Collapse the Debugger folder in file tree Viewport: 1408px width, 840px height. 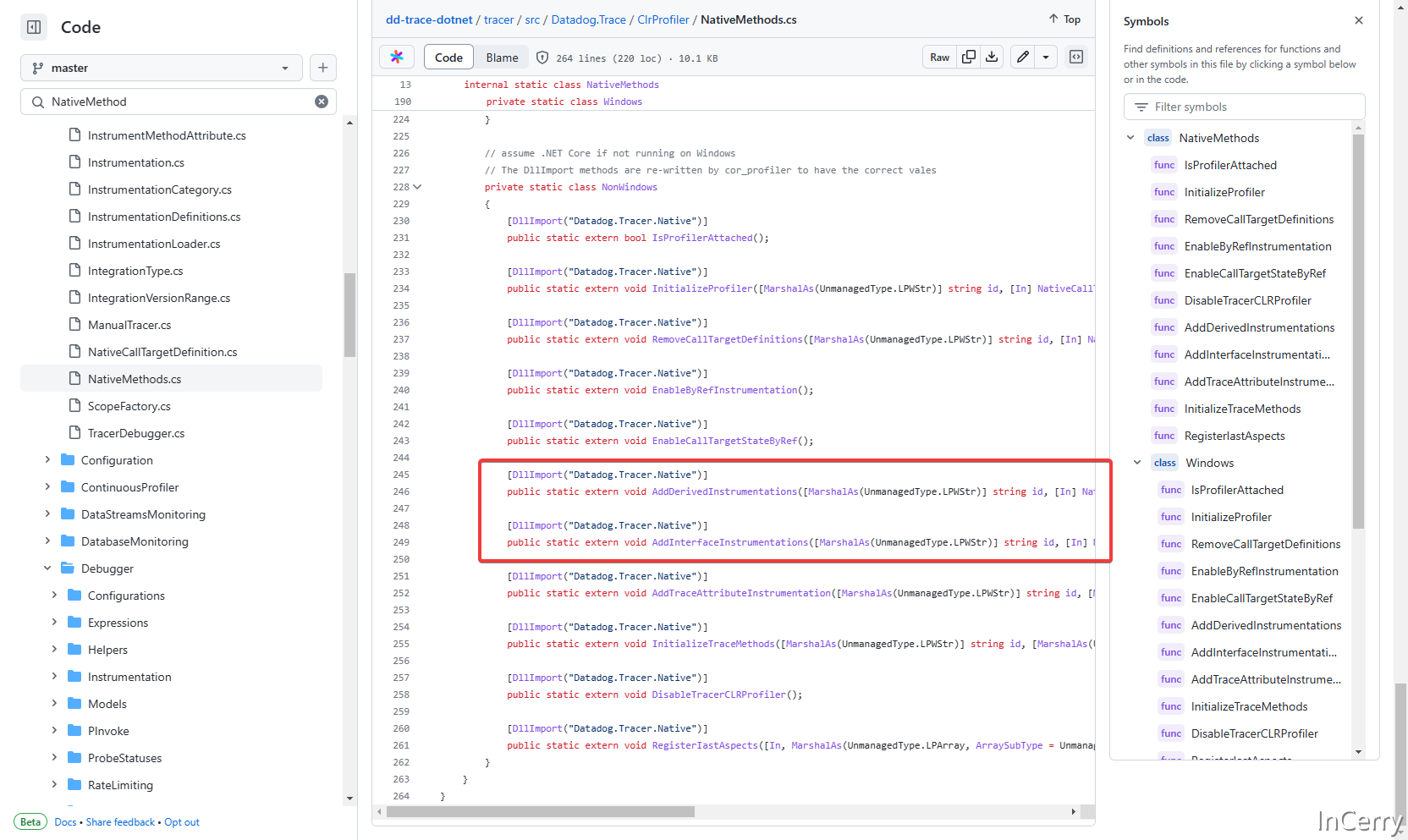tap(47, 568)
